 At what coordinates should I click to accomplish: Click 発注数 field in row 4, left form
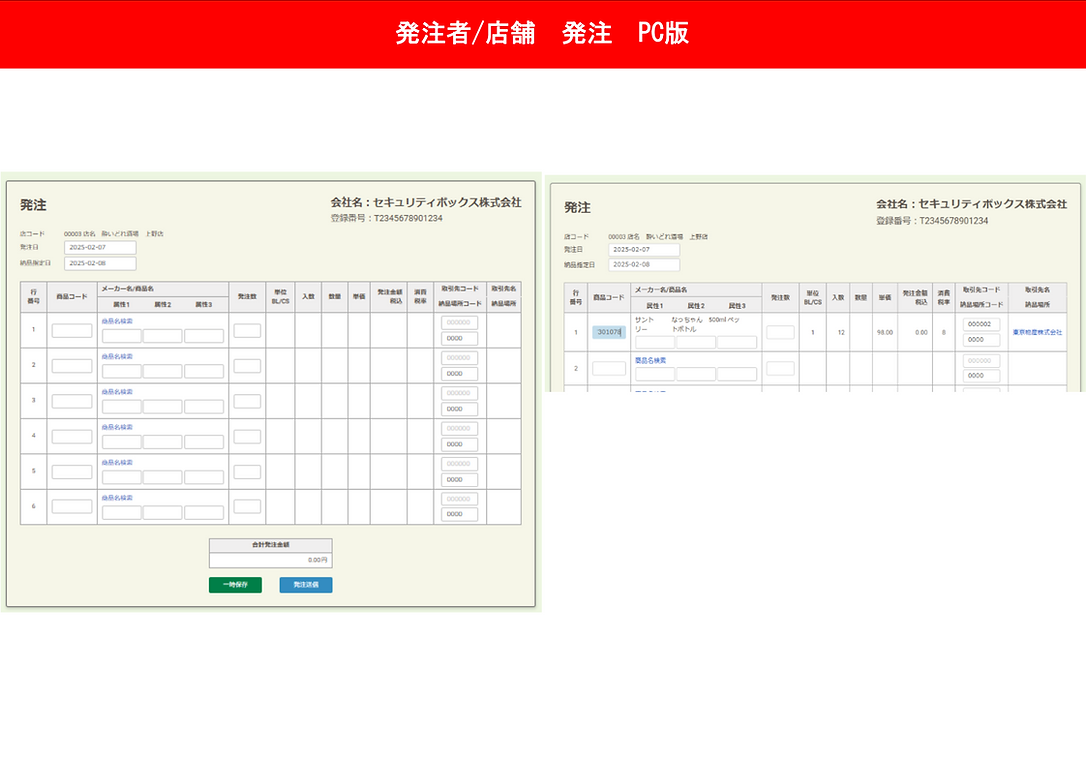(247, 437)
